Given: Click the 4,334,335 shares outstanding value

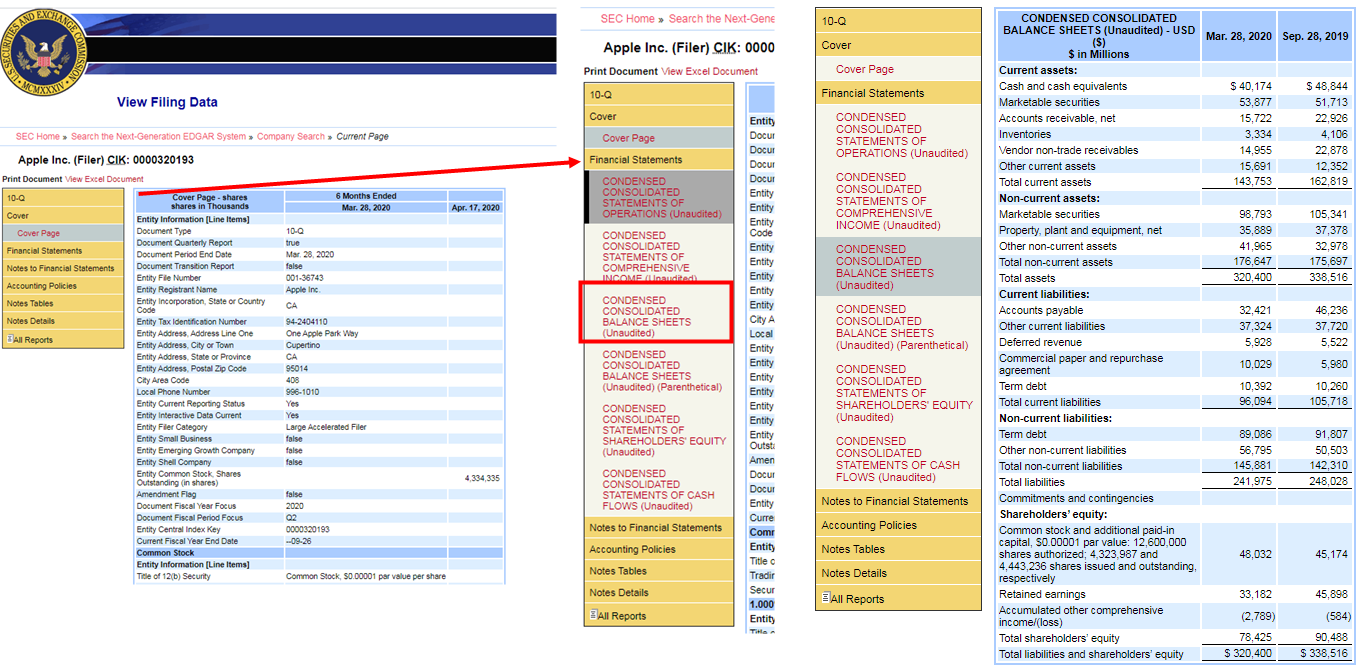Looking at the screenshot, I should click(482, 478).
